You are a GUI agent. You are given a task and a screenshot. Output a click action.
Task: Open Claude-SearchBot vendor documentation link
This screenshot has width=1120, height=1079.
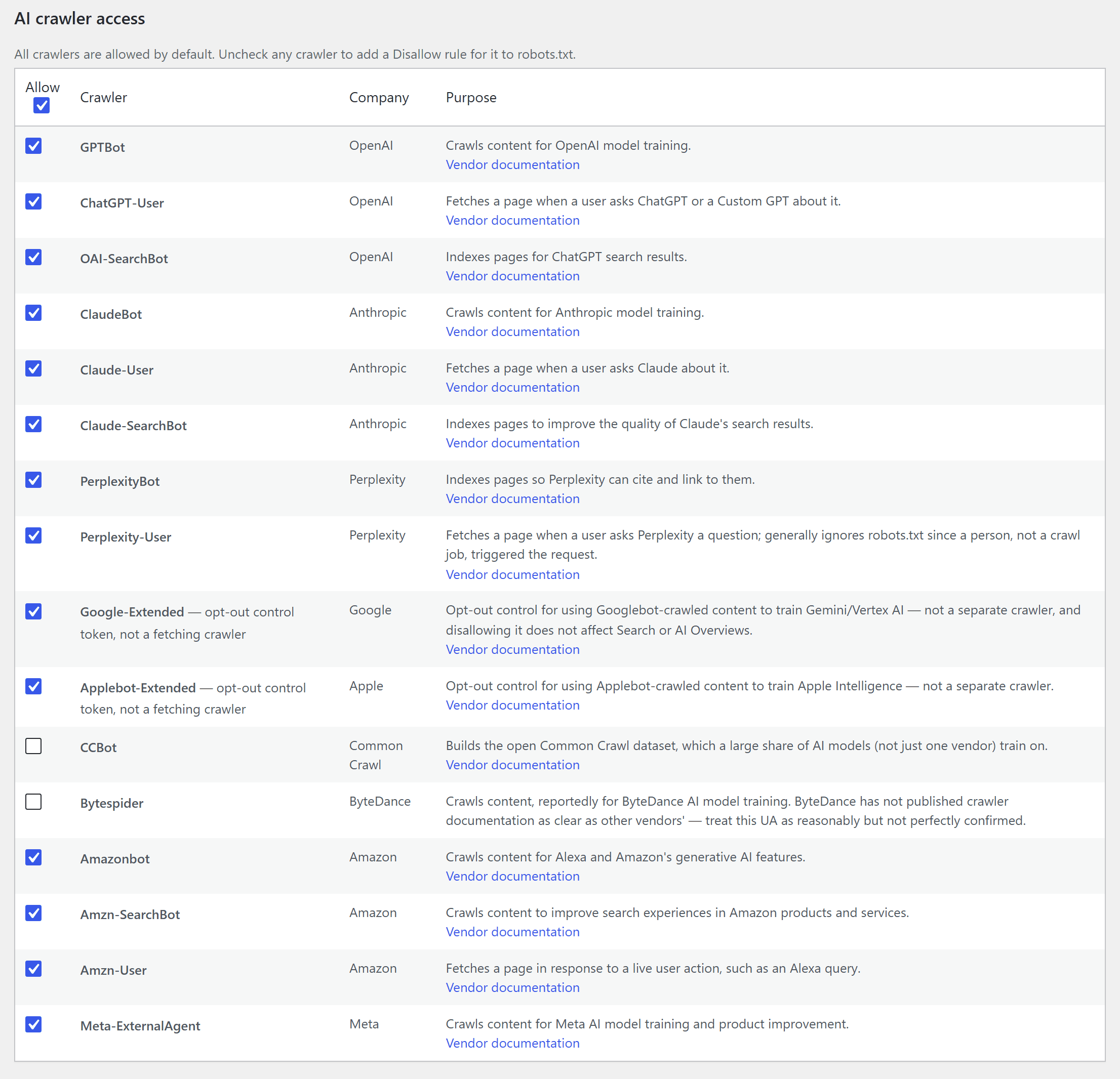[x=512, y=443]
